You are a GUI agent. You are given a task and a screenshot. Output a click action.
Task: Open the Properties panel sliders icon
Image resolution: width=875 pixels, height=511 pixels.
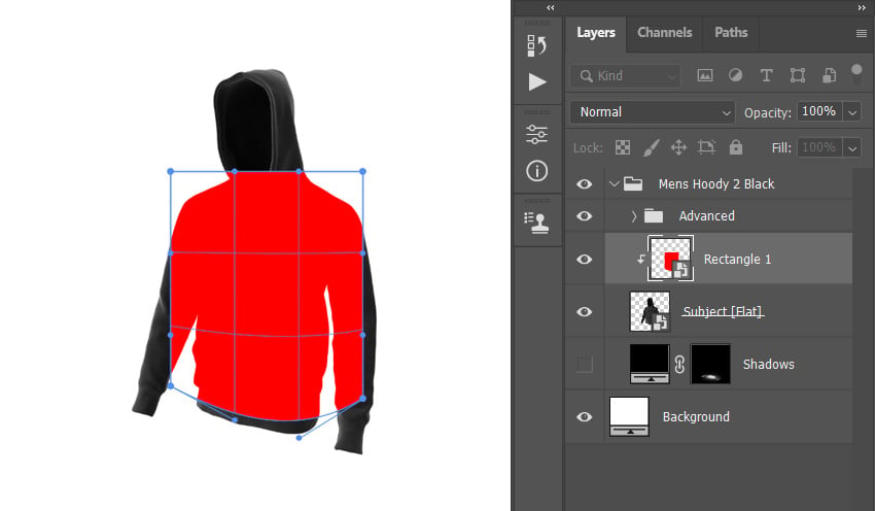(x=537, y=134)
